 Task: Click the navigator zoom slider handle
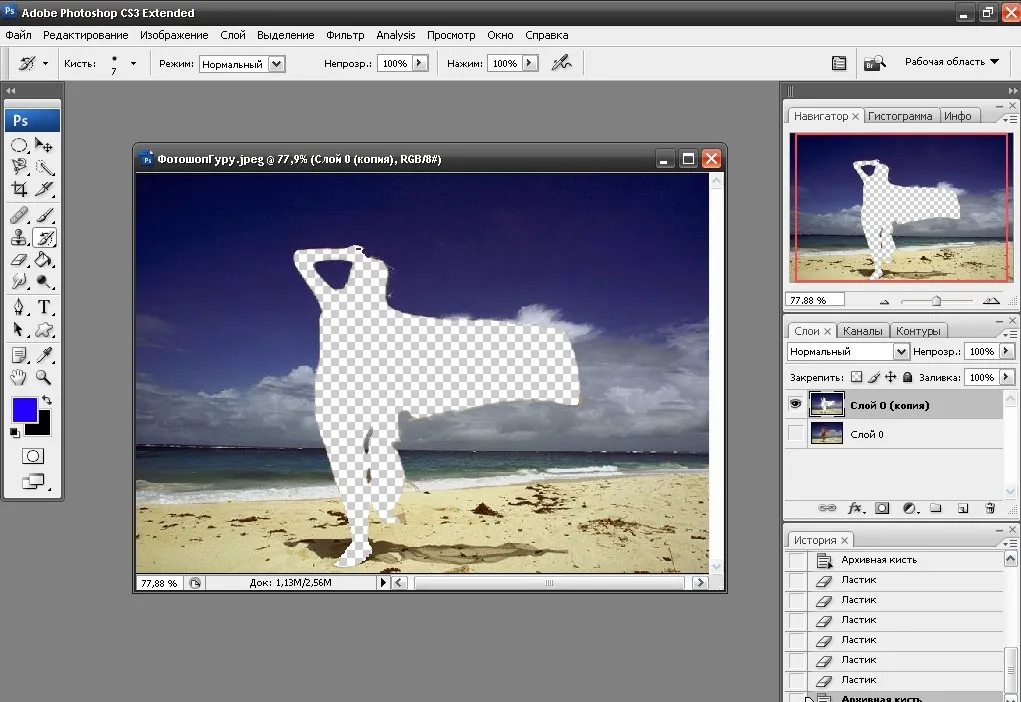tap(936, 301)
